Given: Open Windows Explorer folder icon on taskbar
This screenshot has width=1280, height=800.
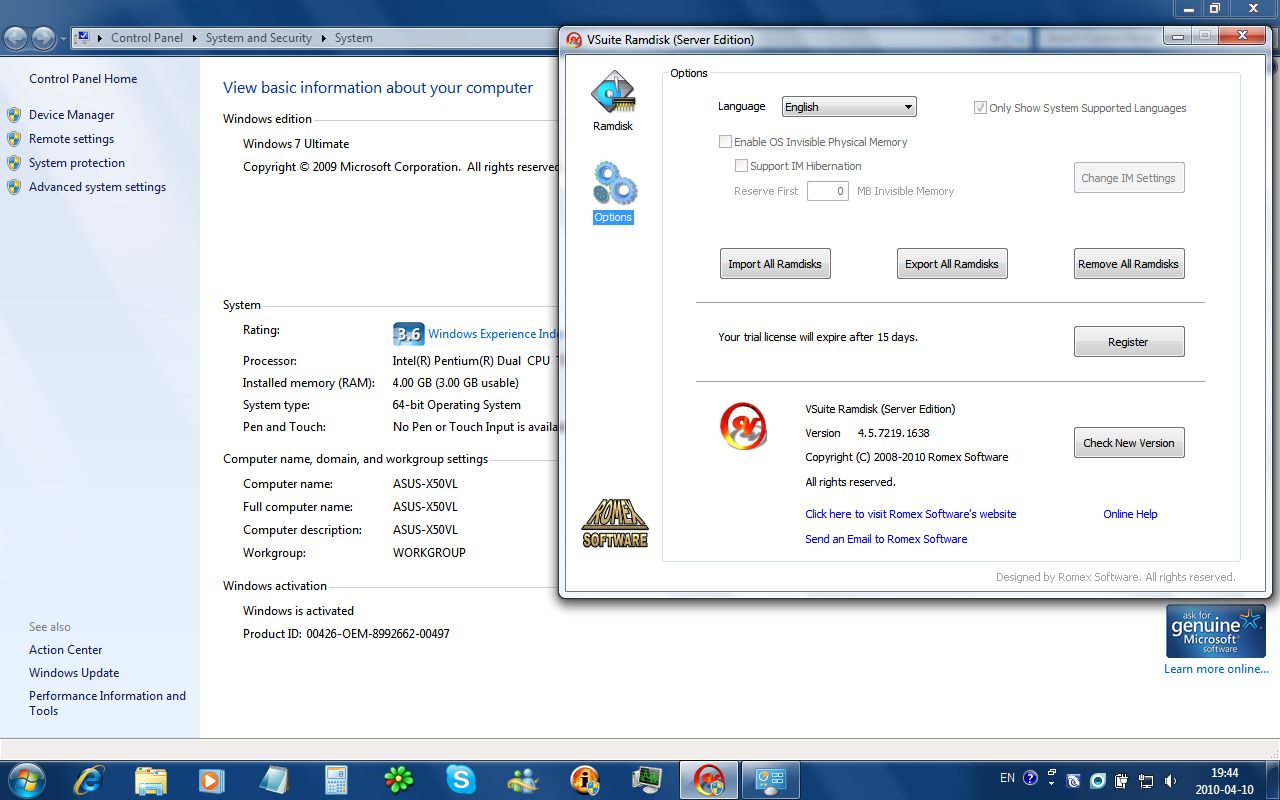Looking at the screenshot, I should tap(150, 780).
